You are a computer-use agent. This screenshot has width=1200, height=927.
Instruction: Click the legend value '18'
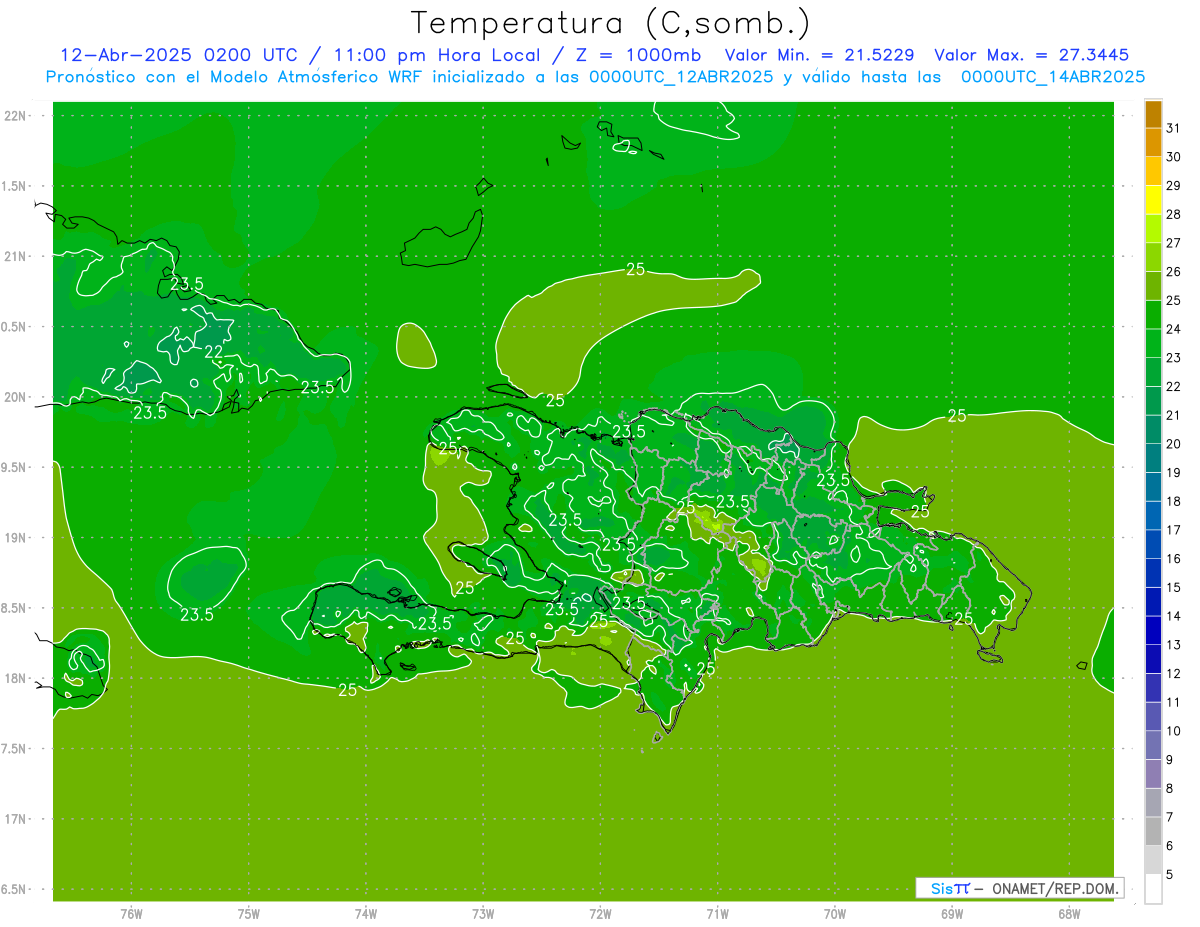(x=1174, y=501)
